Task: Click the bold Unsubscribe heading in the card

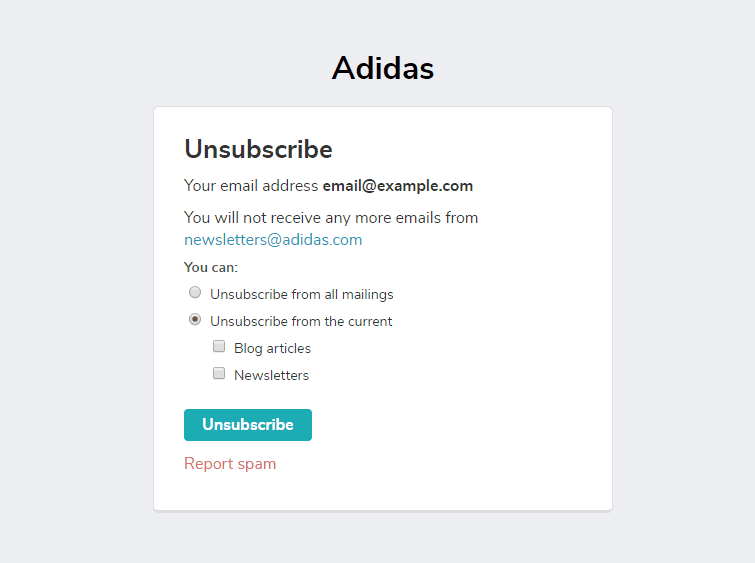Action: [x=258, y=149]
